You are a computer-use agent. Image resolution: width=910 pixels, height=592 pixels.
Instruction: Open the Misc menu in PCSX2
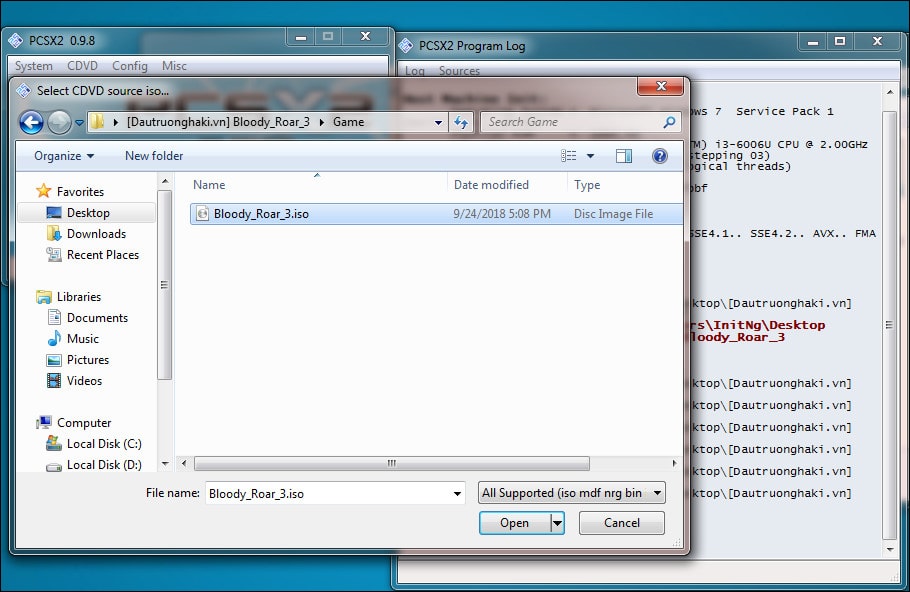tap(174, 66)
